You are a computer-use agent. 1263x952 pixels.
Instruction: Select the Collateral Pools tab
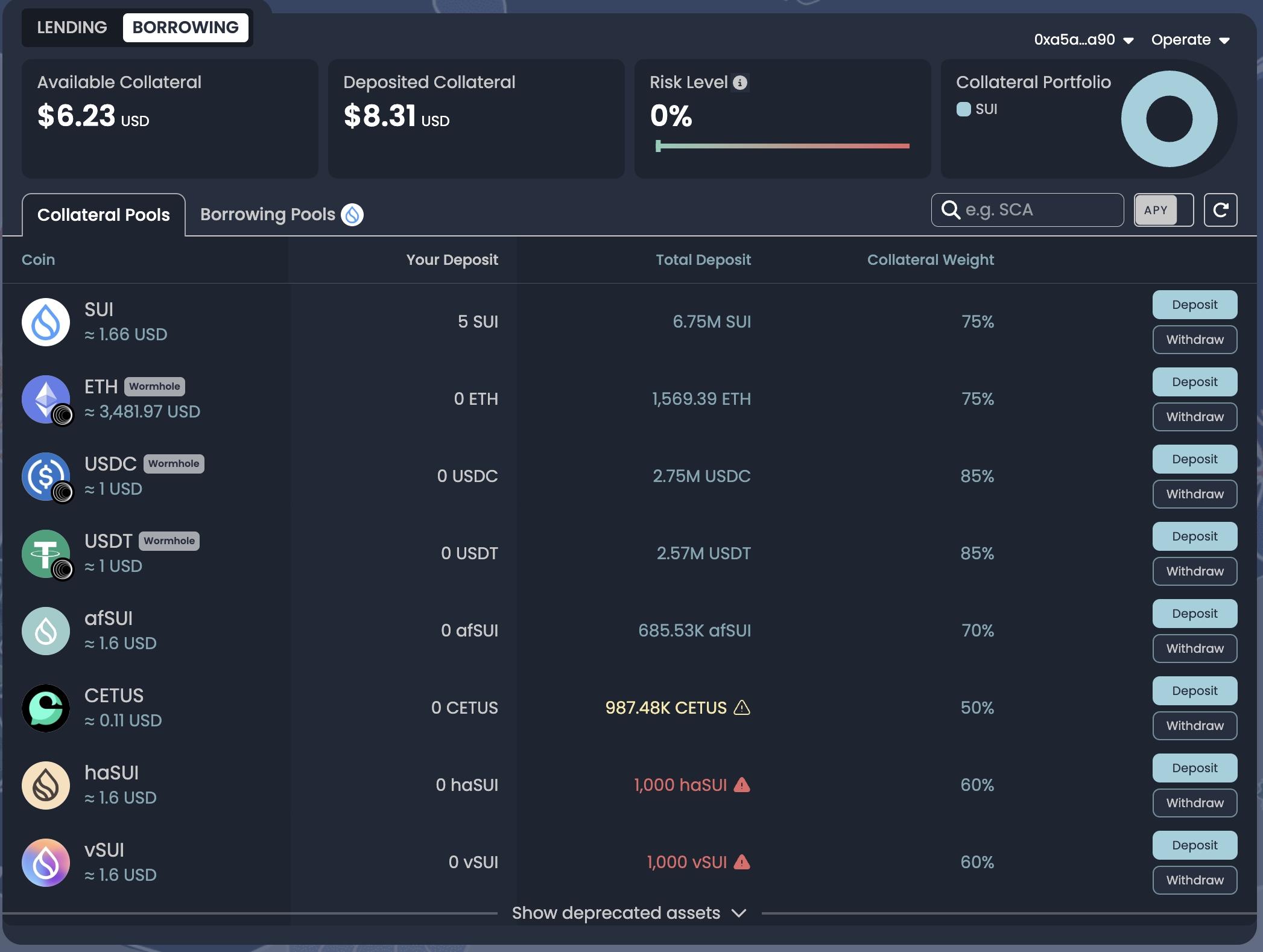(x=104, y=215)
